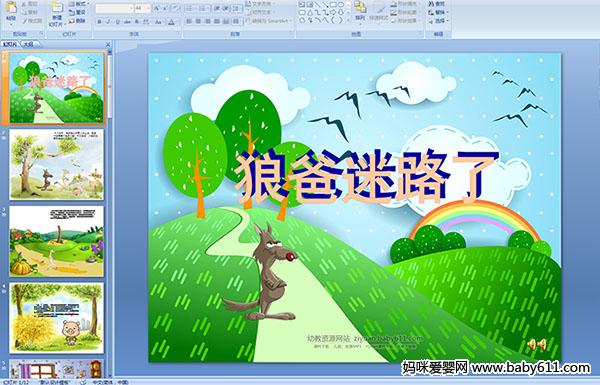The height and width of the screenshot is (385, 600).
Task: Click the Paste icon in the clipboard group
Action: [11, 8]
